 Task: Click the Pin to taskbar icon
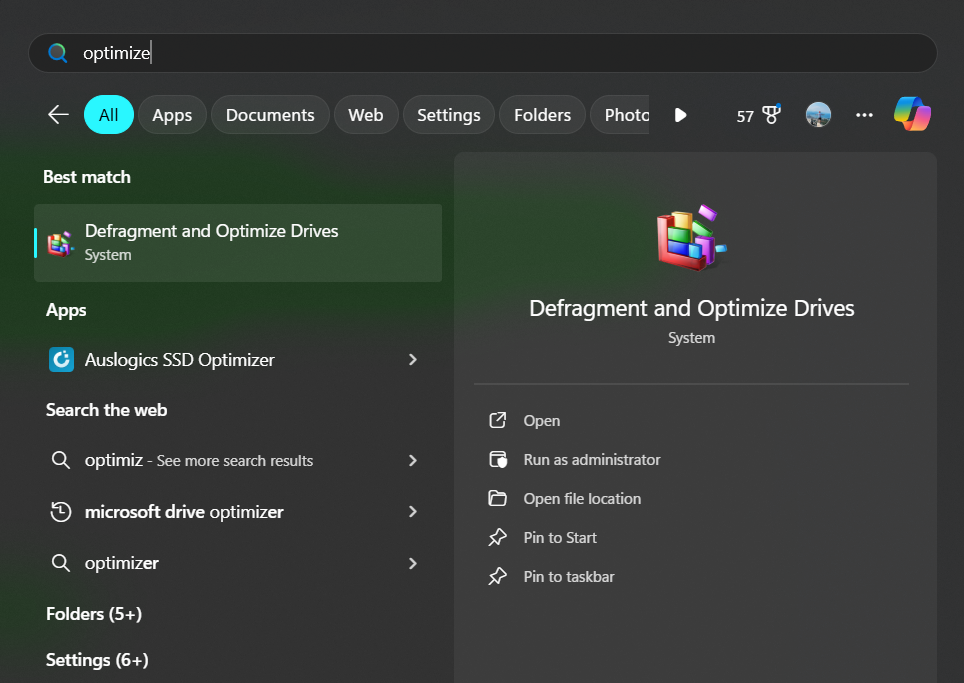(x=497, y=577)
